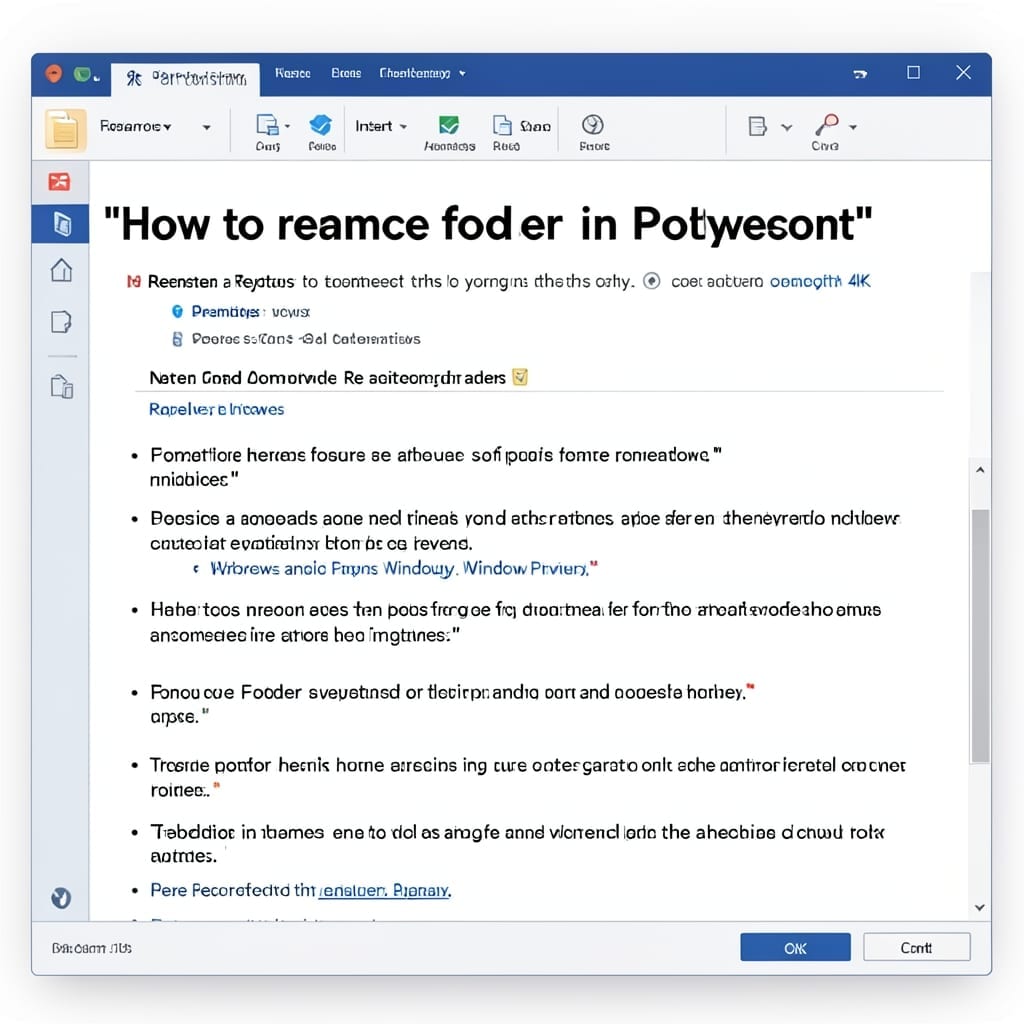This screenshot has height=1024, width=1024.
Task: Click the round blue icon at the sidebar bottom
Action: 61,898
